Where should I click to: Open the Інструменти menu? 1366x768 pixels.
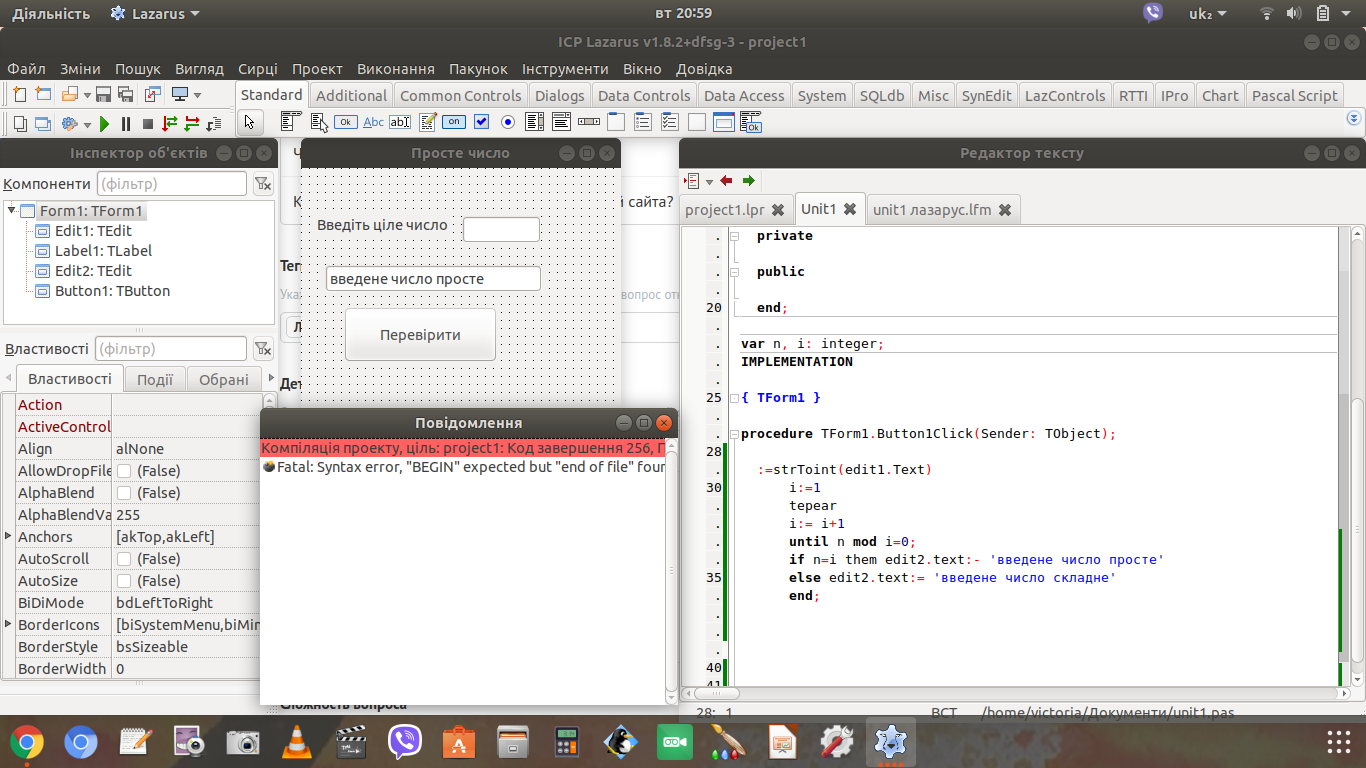[x=565, y=69]
